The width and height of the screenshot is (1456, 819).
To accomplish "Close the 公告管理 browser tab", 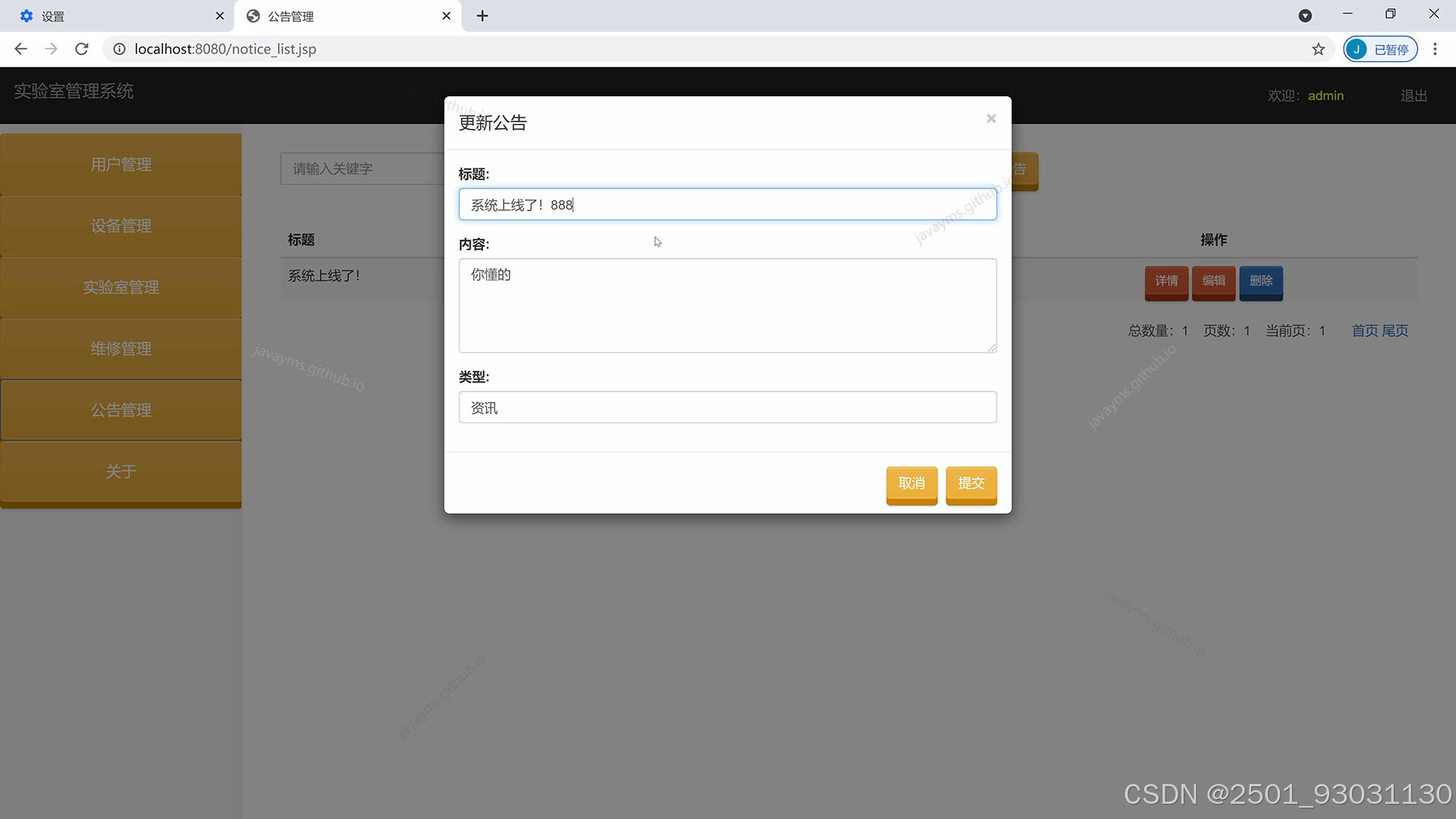I will (x=447, y=16).
